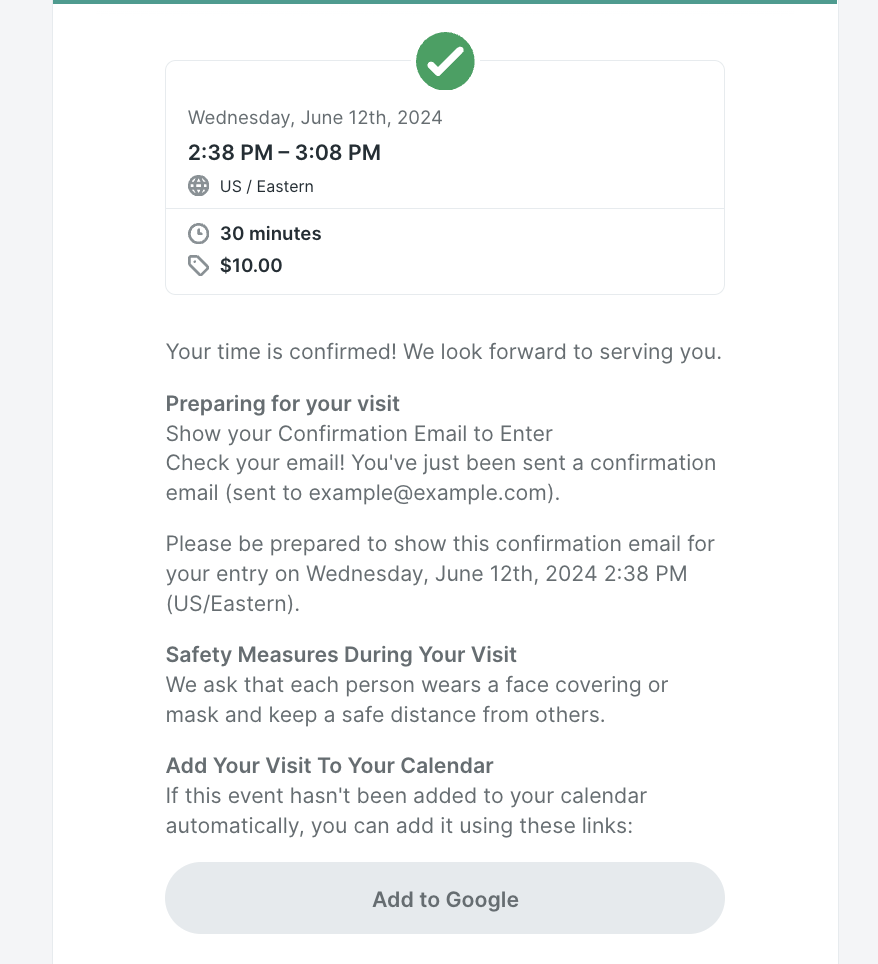Click the globe timezone icon
Image resolution: width=878 pixels, height=964 pixels.
point(198,186)
